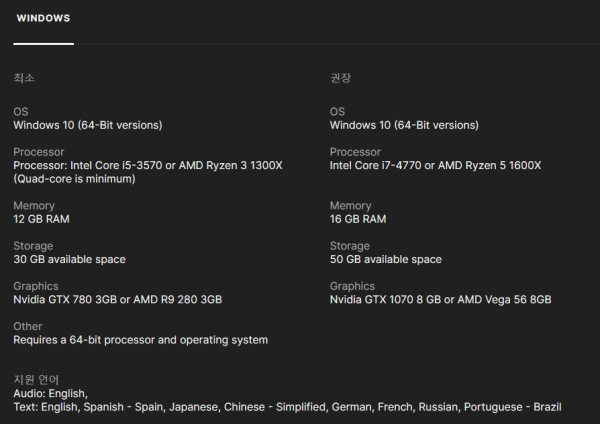Click Windows 10 under the 최소 column

pos(87,125)
